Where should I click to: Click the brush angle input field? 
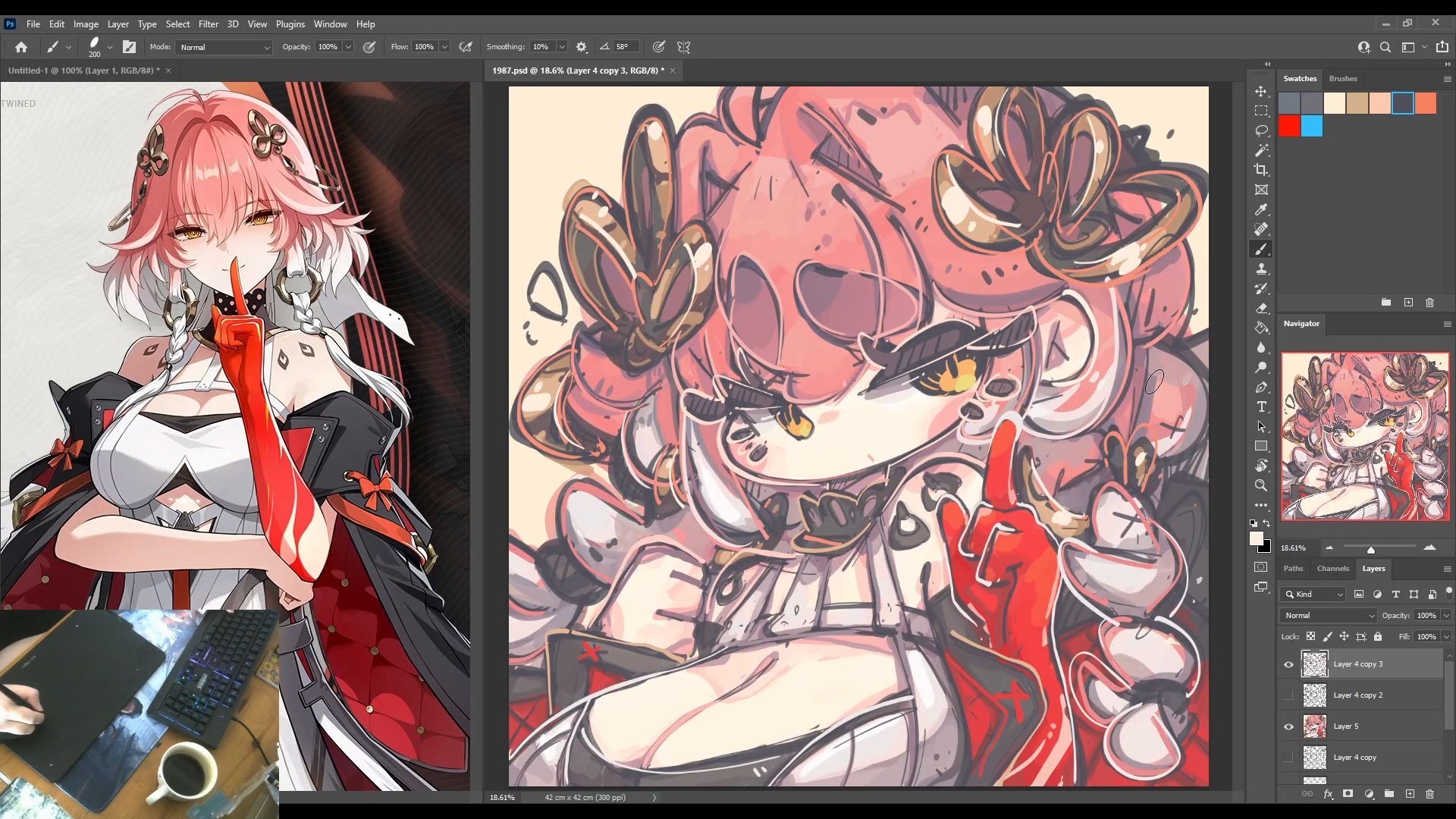(626, 47)
